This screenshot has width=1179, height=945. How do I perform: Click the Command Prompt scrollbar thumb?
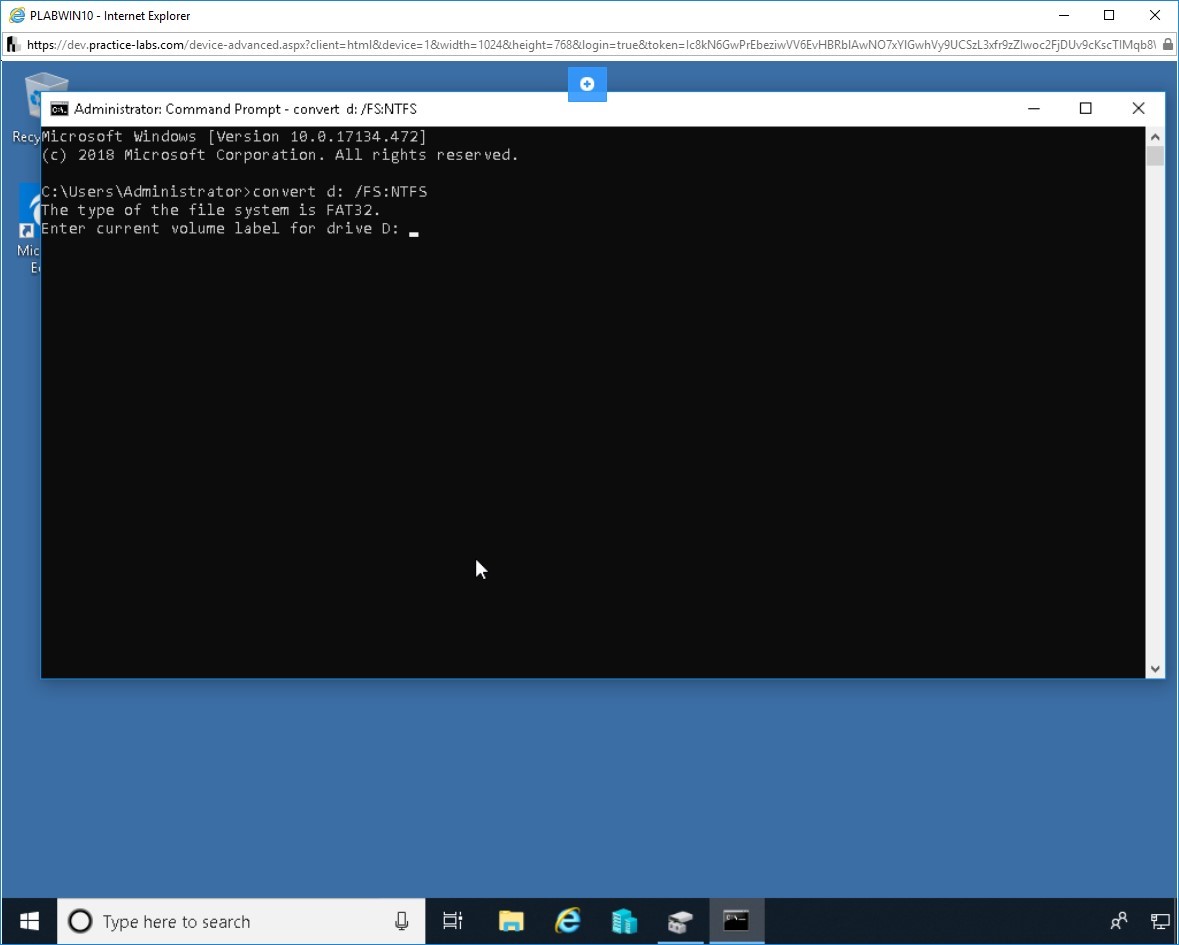click(1155, 156)
